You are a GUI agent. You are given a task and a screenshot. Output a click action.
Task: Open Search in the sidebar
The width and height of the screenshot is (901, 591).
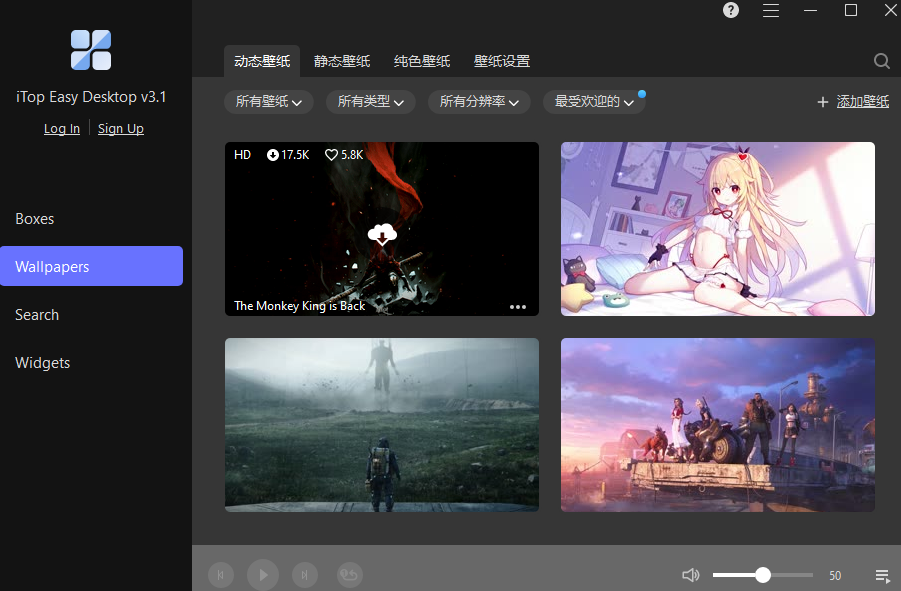click(x=37, y=315)
